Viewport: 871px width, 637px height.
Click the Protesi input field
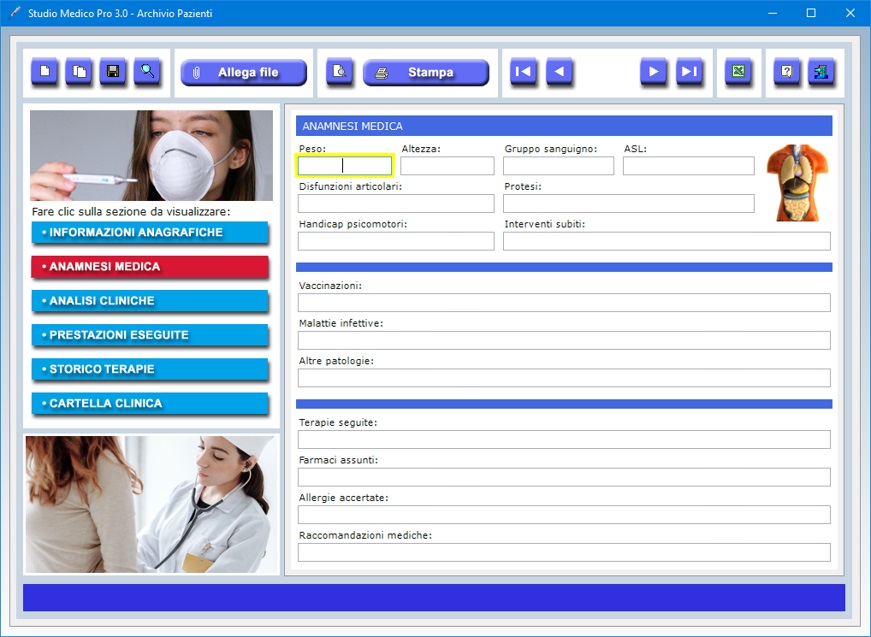click(629, 203)
